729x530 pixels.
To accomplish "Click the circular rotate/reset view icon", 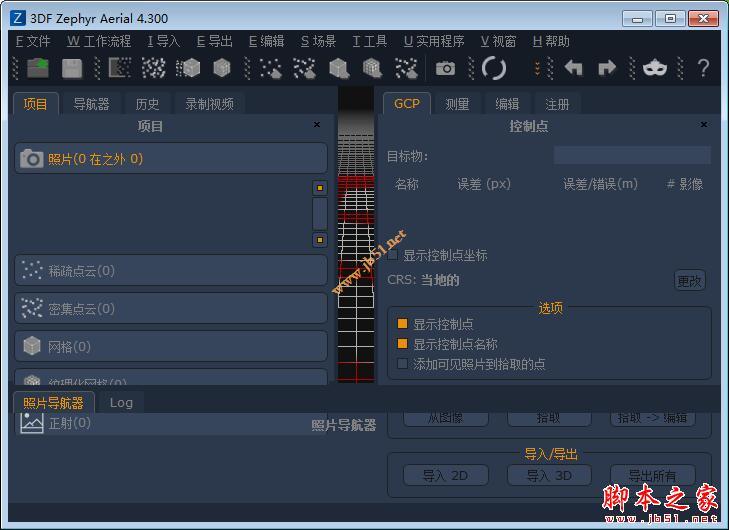I will tap(494, 68).
